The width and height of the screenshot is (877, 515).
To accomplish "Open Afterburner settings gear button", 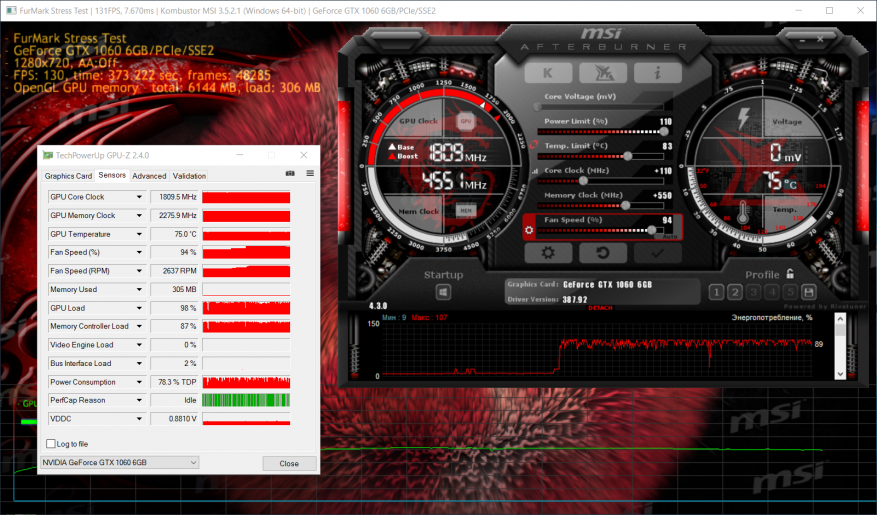I will coord(548,253).
